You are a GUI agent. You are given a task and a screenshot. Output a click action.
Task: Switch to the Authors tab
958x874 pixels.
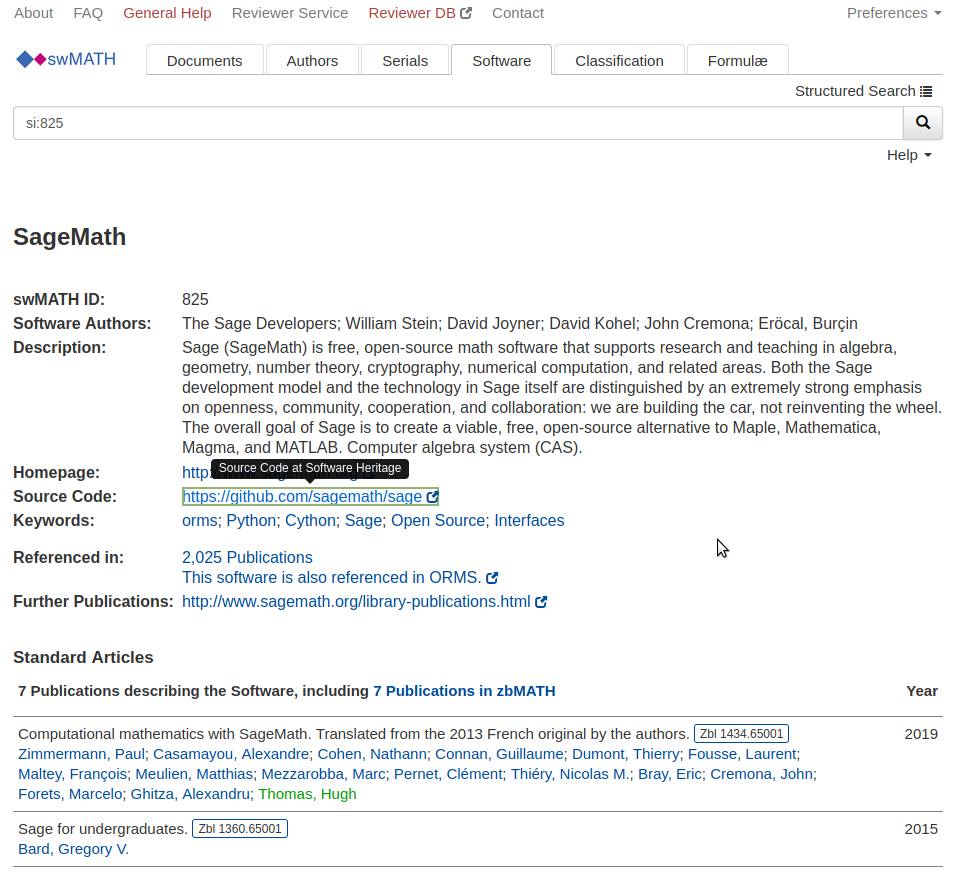pos(312,60)
